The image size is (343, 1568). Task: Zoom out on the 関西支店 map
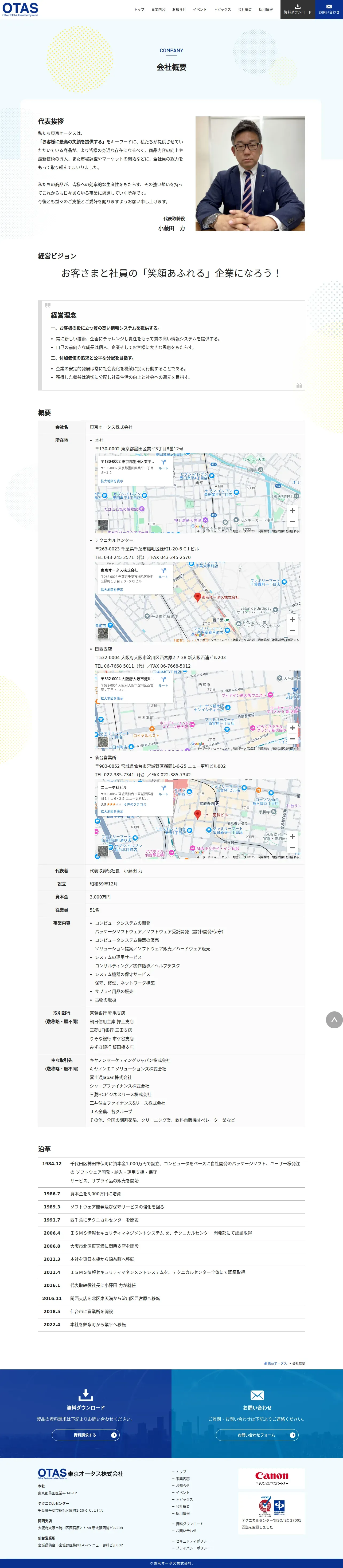293,739
